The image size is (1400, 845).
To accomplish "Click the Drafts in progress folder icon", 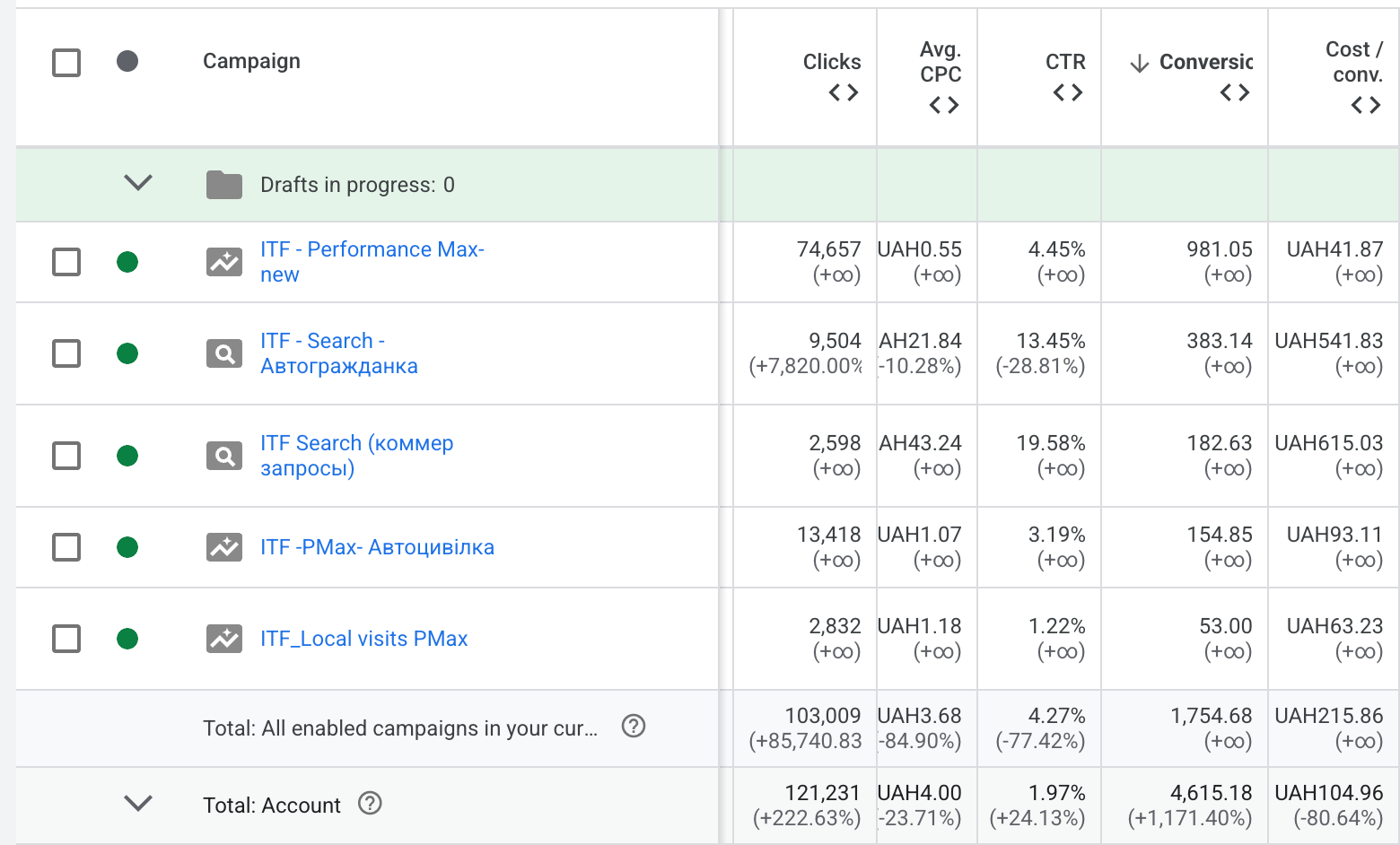I will pos(224,185).
